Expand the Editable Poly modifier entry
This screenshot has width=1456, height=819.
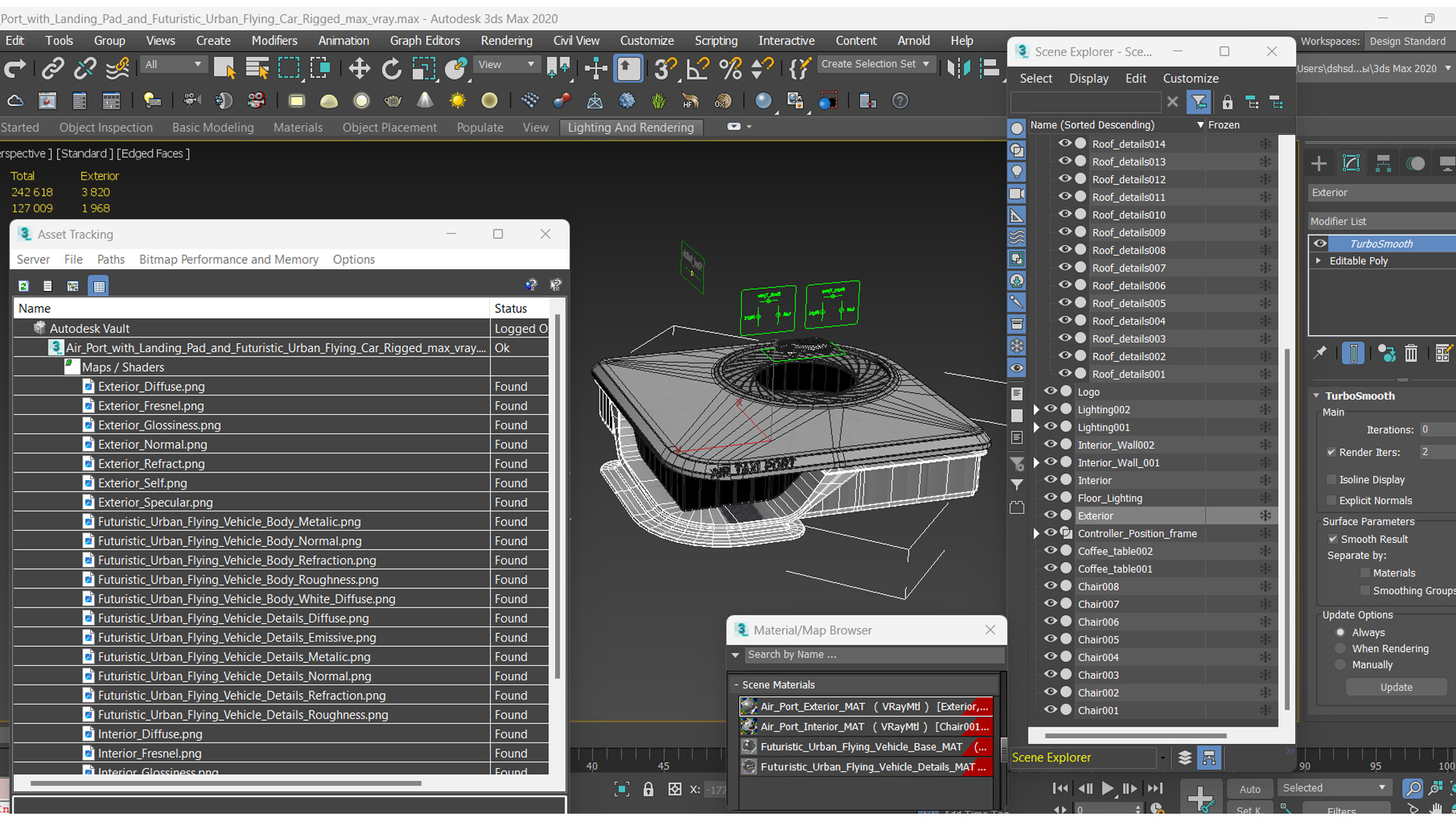coord(1319,261)
